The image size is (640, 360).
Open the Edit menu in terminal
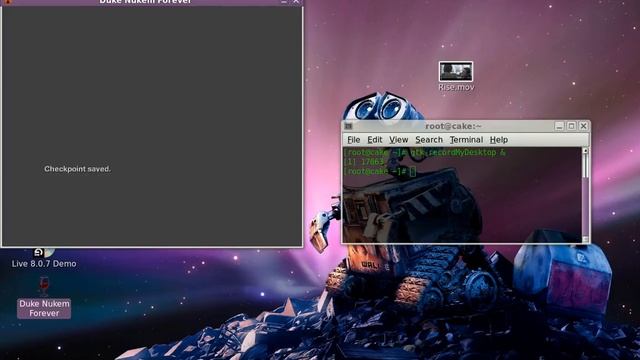tap(374, 140)
